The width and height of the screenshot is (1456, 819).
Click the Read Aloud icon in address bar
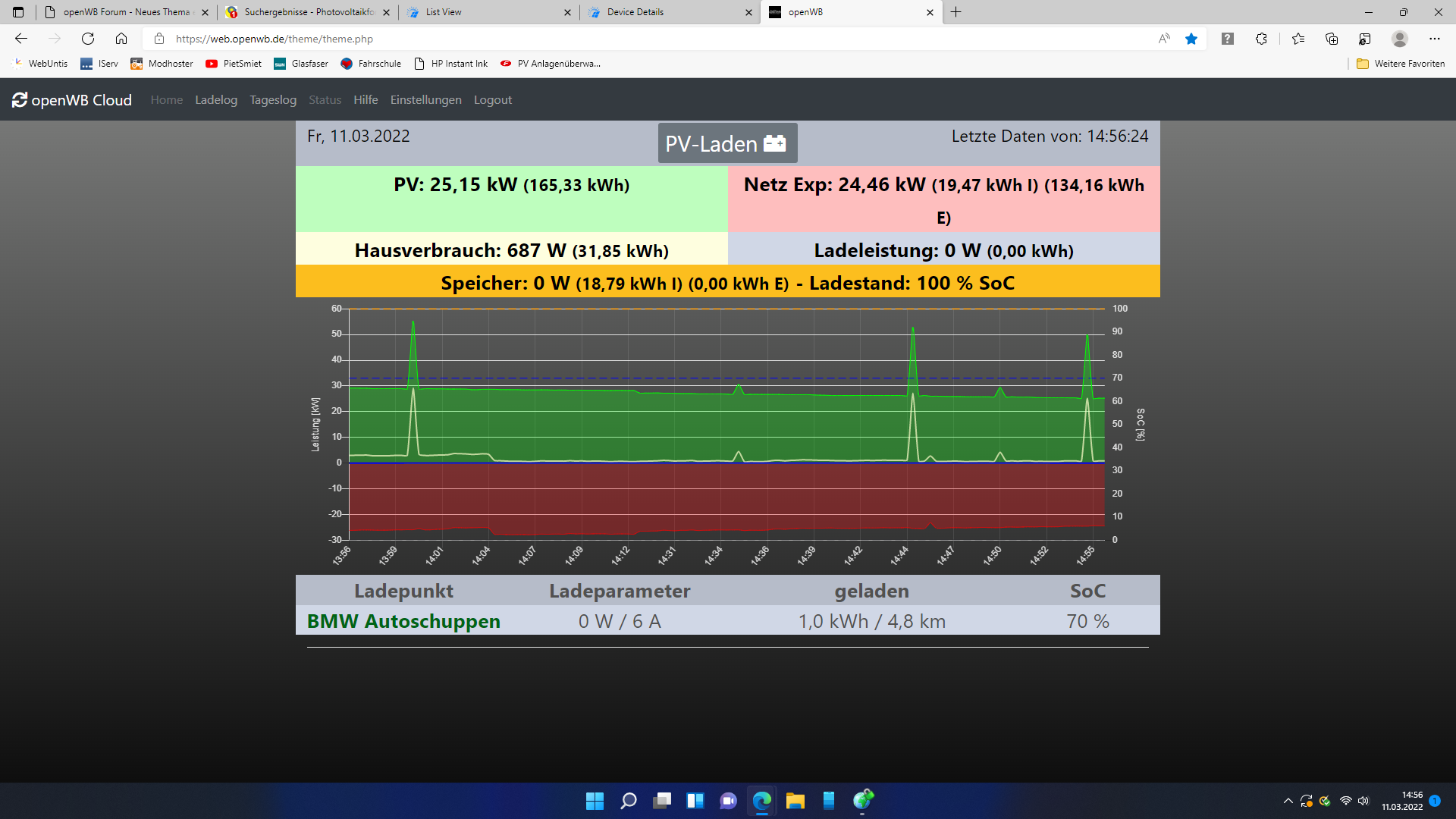(1164, 39)
